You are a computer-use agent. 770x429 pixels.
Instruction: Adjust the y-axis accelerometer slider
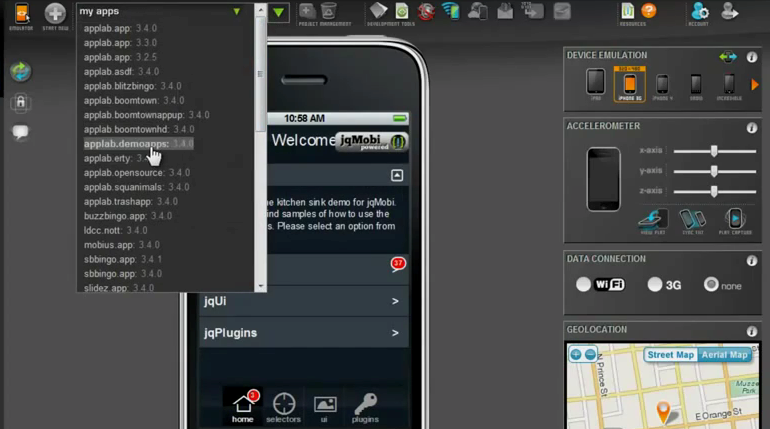pos(714,171)
